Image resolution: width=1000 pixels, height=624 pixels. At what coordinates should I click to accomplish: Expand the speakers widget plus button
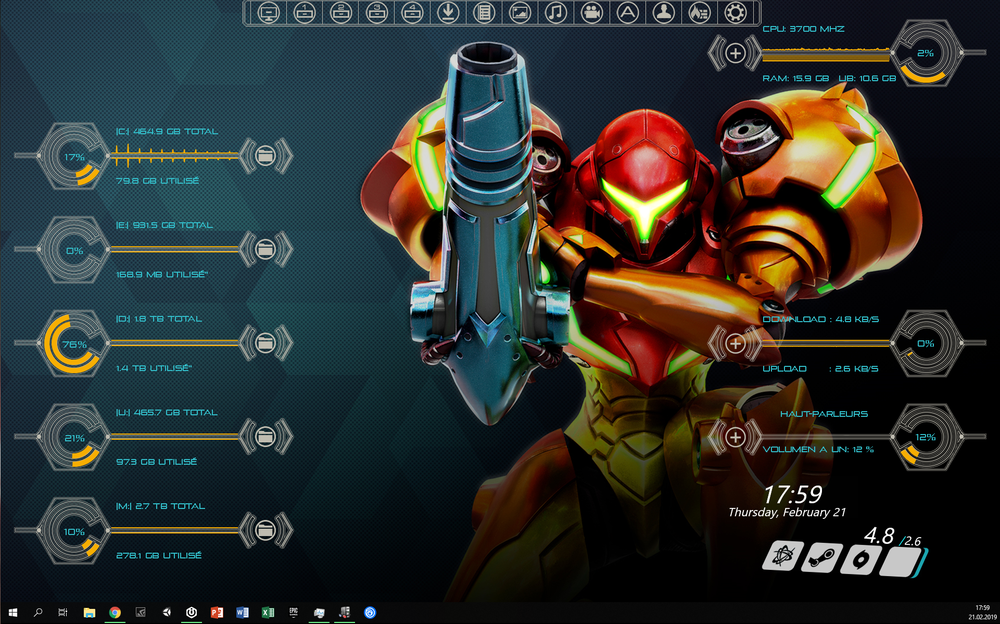click(x=737, y=437)
